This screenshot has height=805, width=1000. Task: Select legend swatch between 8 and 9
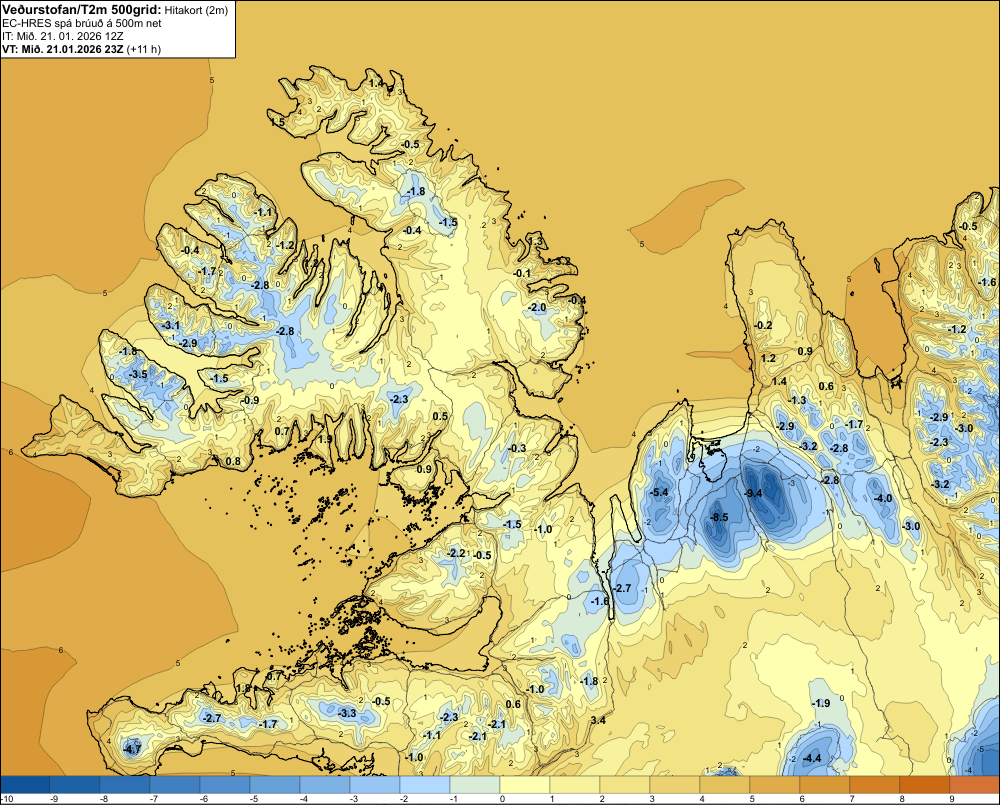click(925, 783)
